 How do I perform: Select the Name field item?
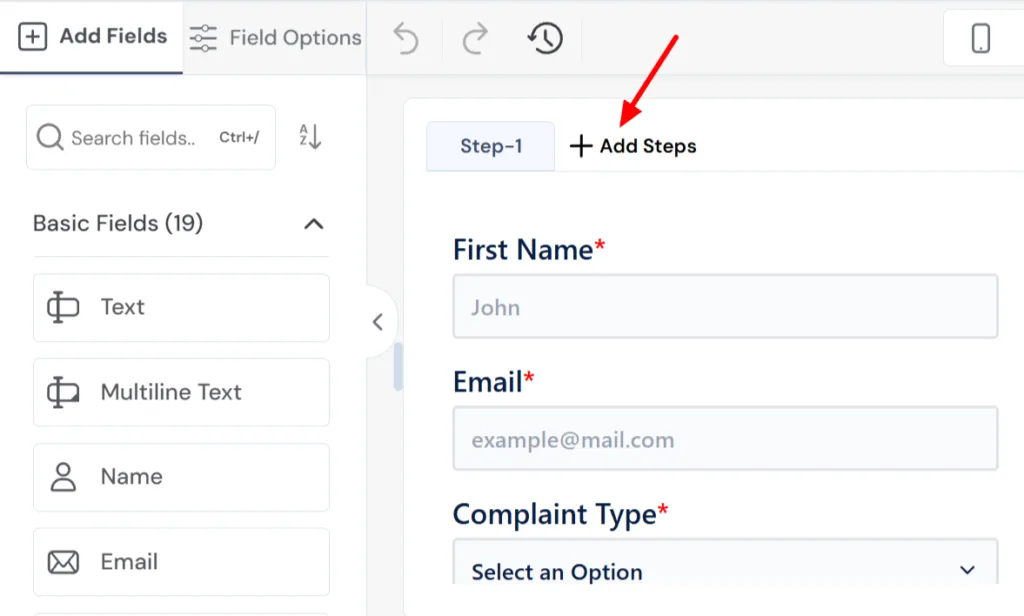click(182, 477)
